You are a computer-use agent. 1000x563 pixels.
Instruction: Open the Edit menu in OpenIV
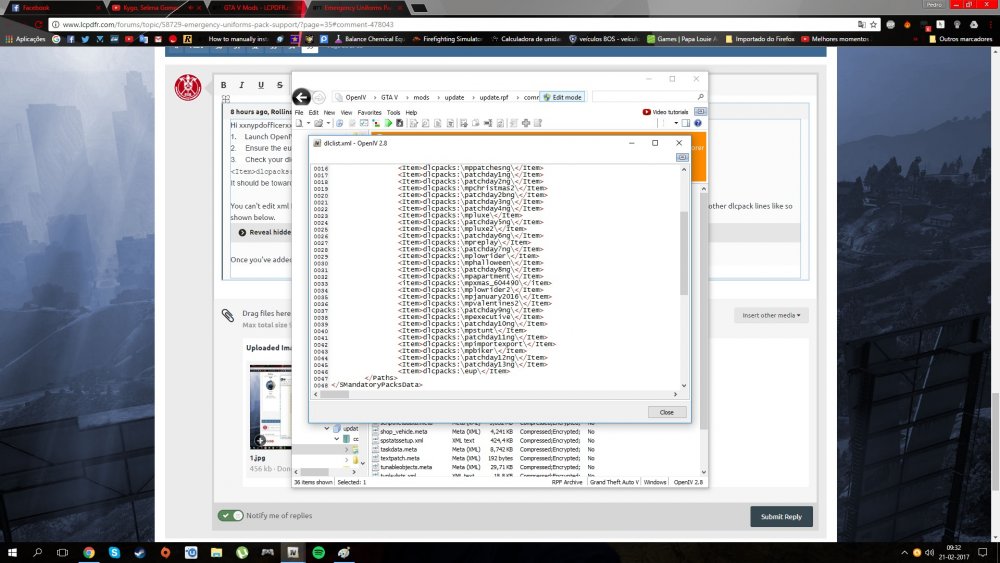pos(313,112)
